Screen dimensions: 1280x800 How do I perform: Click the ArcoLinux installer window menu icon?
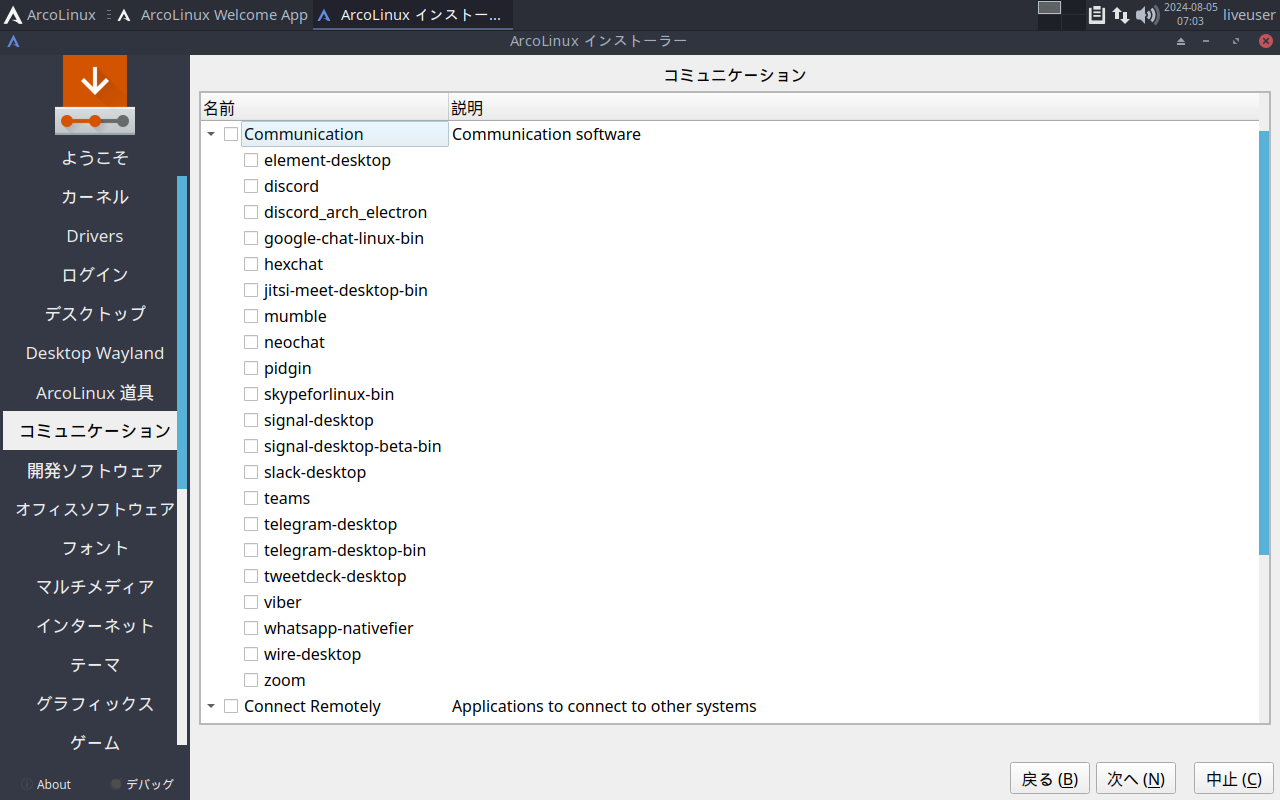pos(14,41)
